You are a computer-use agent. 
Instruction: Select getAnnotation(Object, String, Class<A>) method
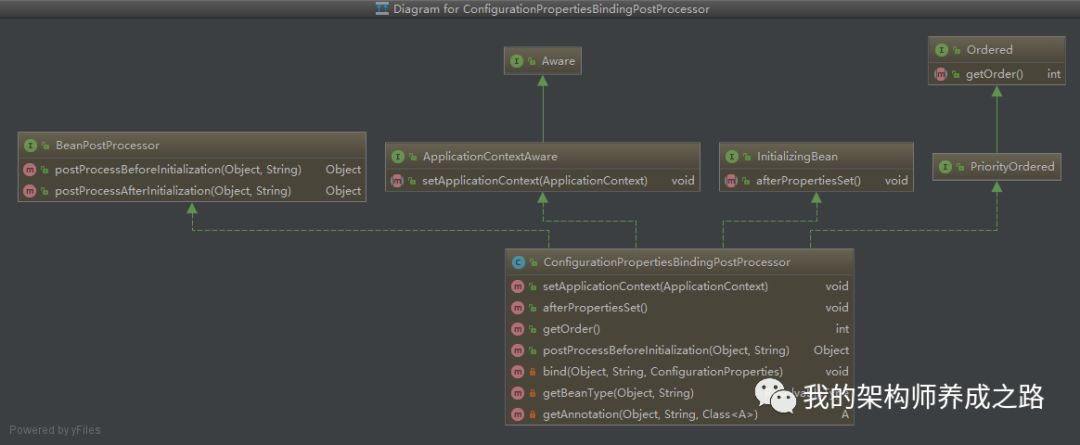[650, 414]
